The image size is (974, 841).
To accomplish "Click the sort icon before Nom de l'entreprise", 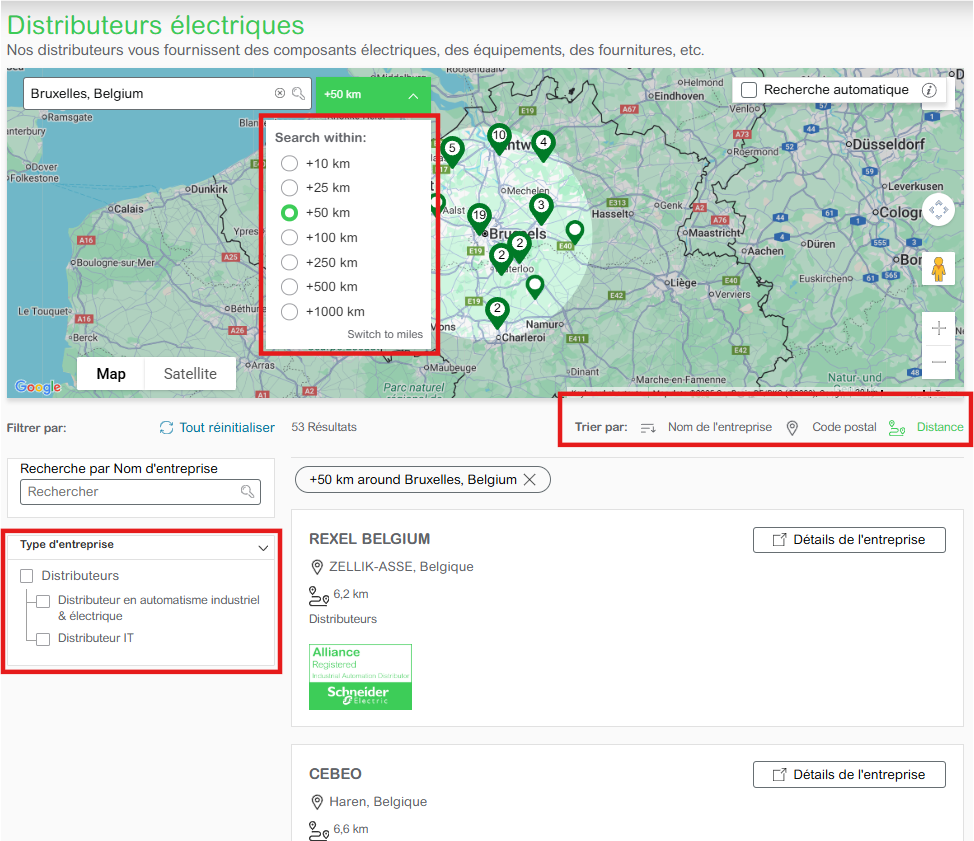I will (x=648, y=427).
